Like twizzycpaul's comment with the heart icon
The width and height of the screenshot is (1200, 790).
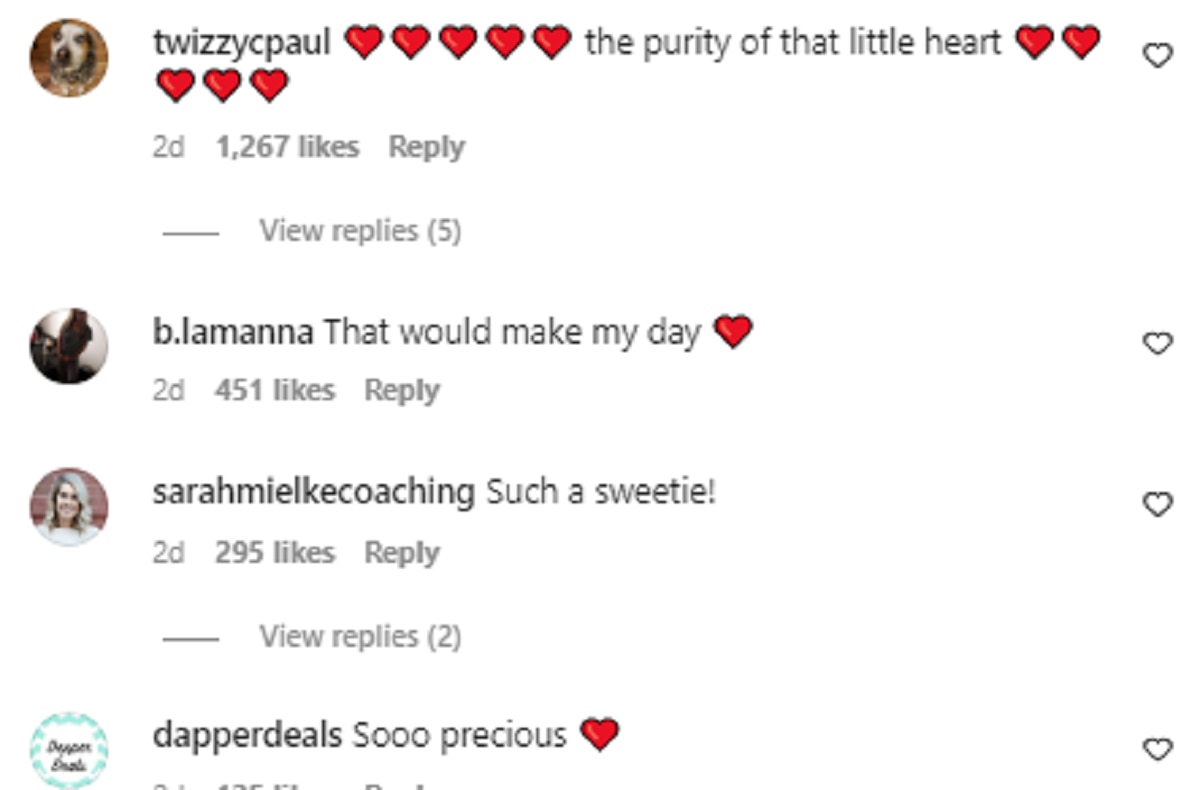pos(1157,57)
